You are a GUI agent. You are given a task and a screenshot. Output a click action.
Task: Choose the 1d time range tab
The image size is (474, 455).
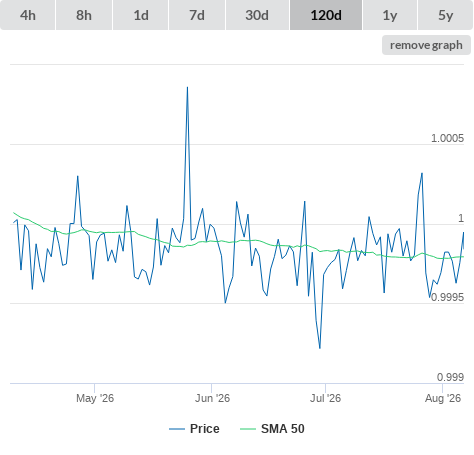click(x=141, y=15)
